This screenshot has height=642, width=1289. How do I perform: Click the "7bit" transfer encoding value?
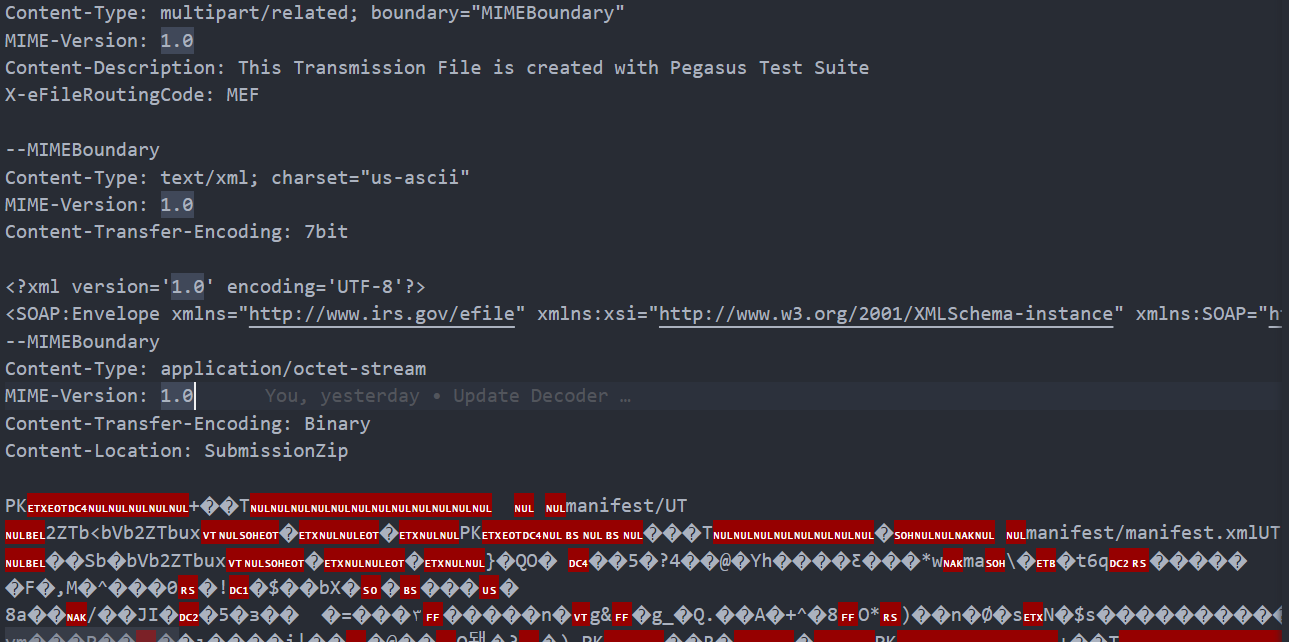tap(326, 232)
